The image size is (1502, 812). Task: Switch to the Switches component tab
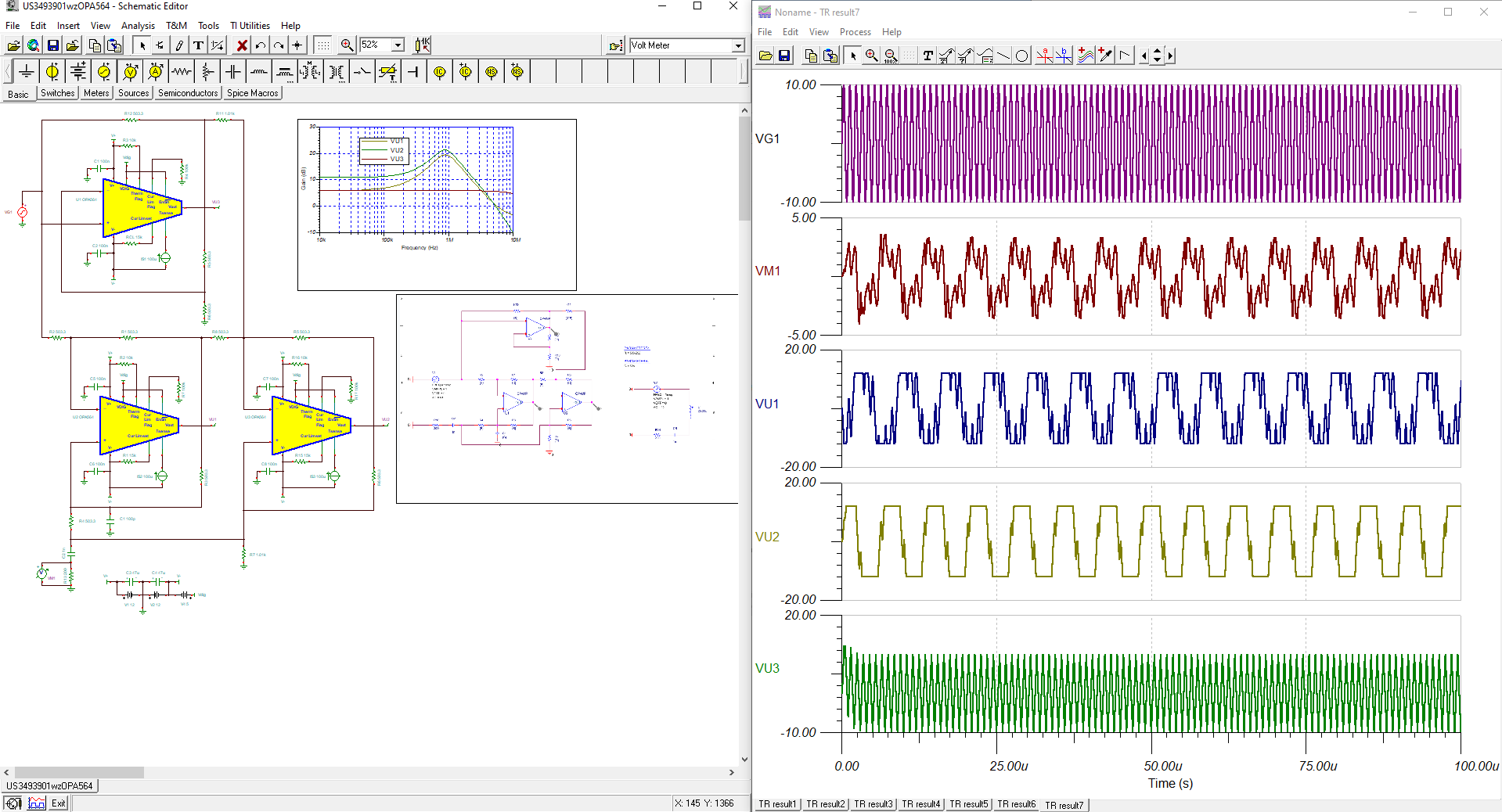pos(58,93)
